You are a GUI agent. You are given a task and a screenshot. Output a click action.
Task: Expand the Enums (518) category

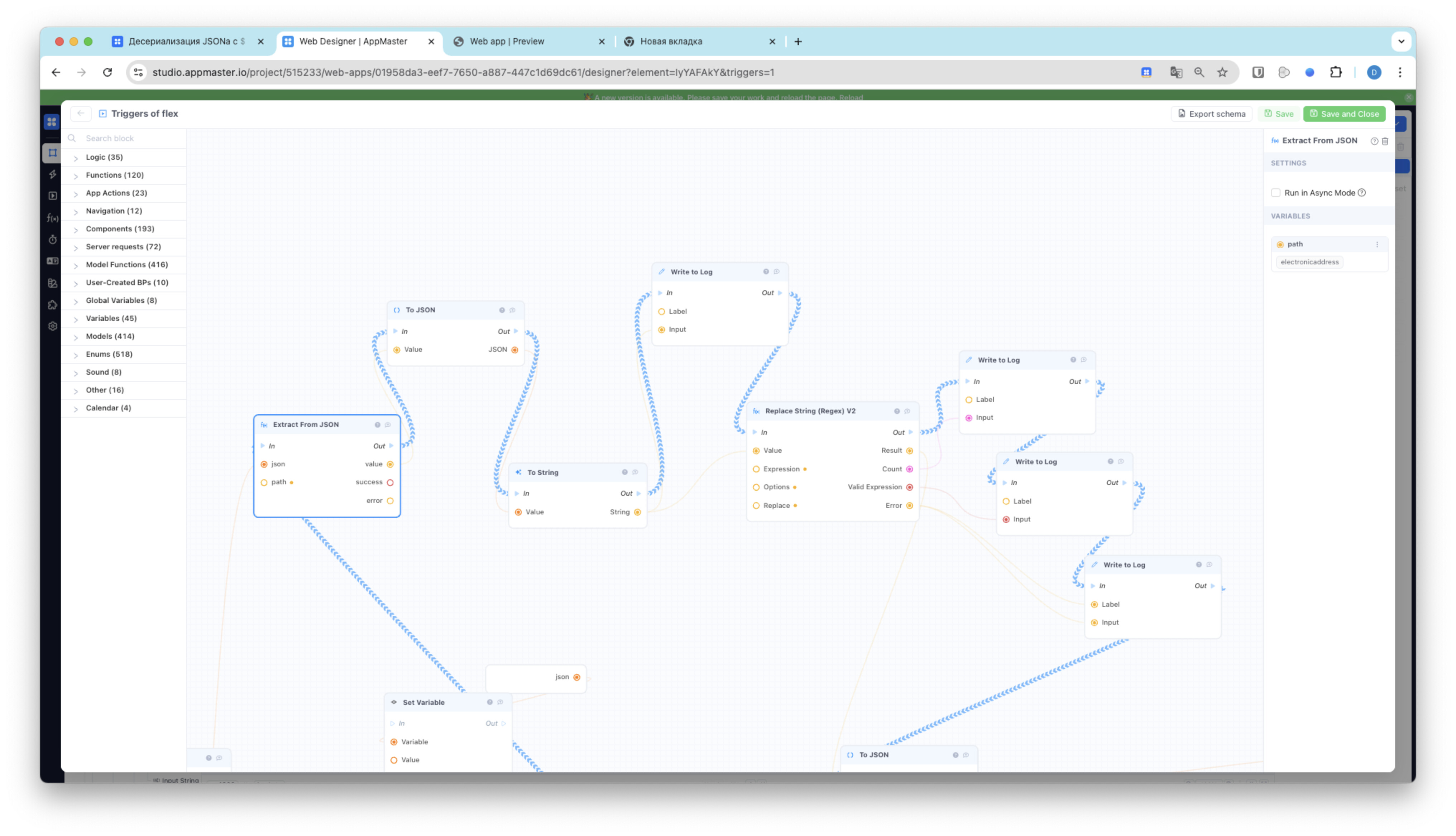[x=124, y=354]
